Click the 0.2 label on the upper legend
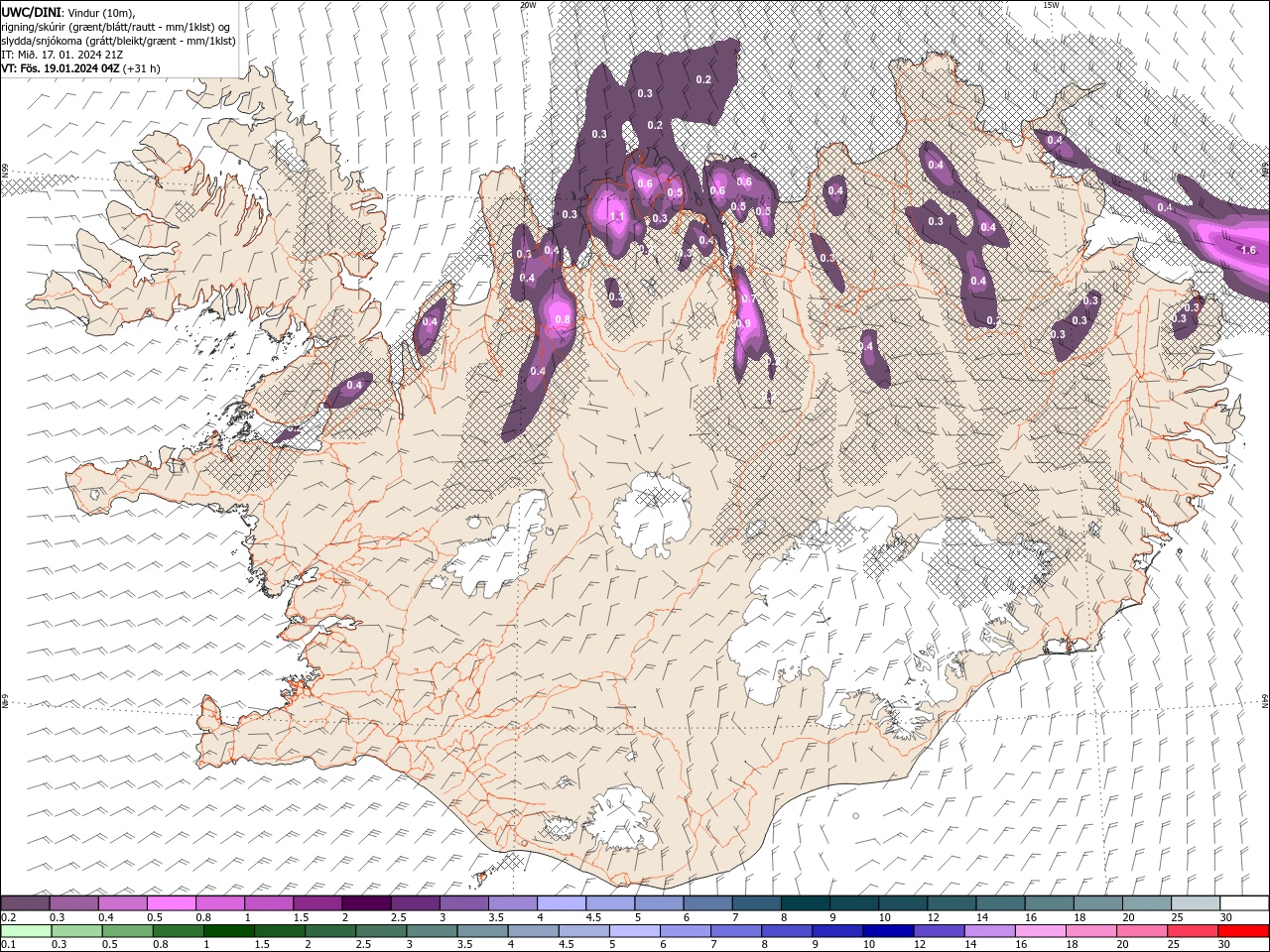This screenshot has width=1270, height=952. (7, 917)
